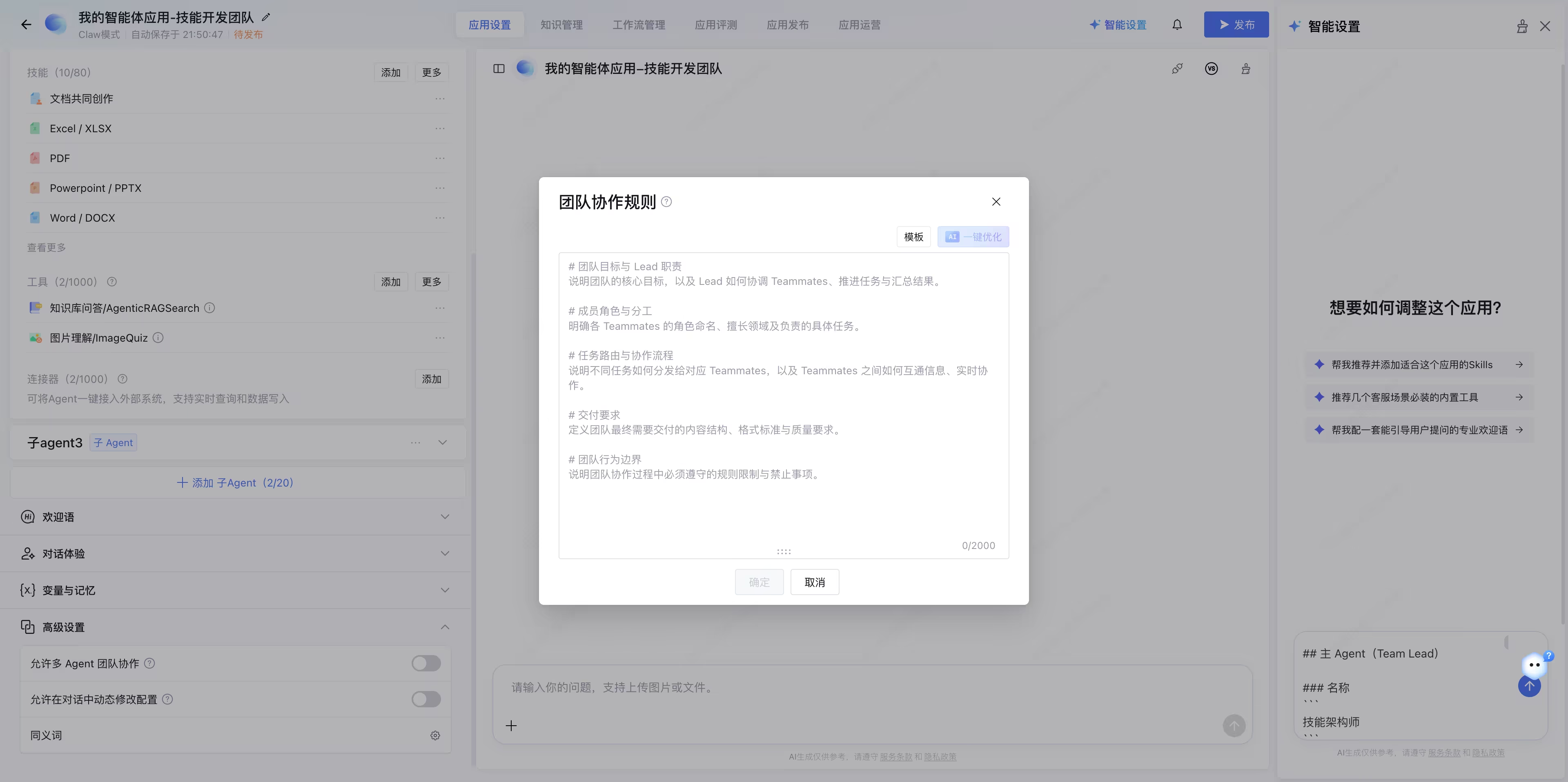
Task: Switch to the 工作流管理 tab
Action: coord(639,25)
